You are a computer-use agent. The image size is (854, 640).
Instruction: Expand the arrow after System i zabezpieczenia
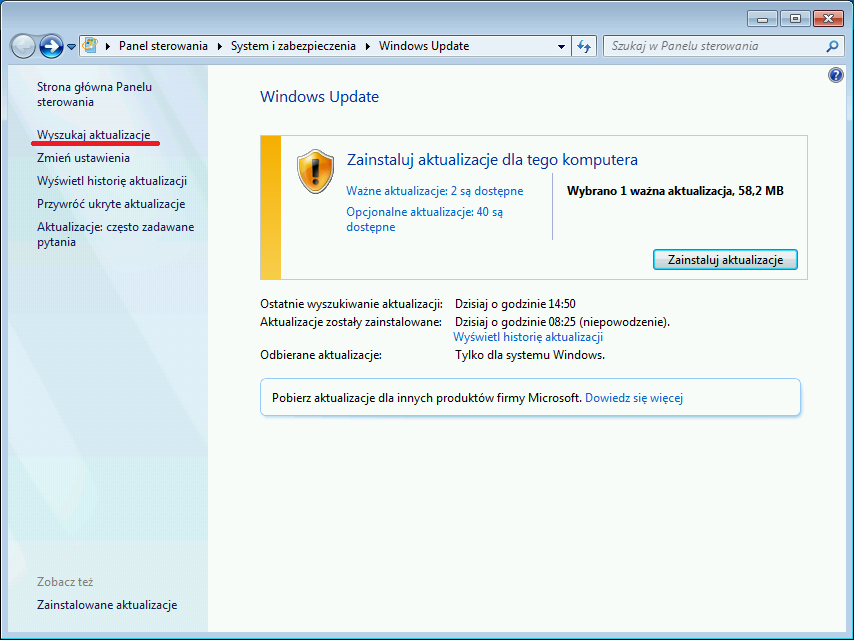(368, 46)
